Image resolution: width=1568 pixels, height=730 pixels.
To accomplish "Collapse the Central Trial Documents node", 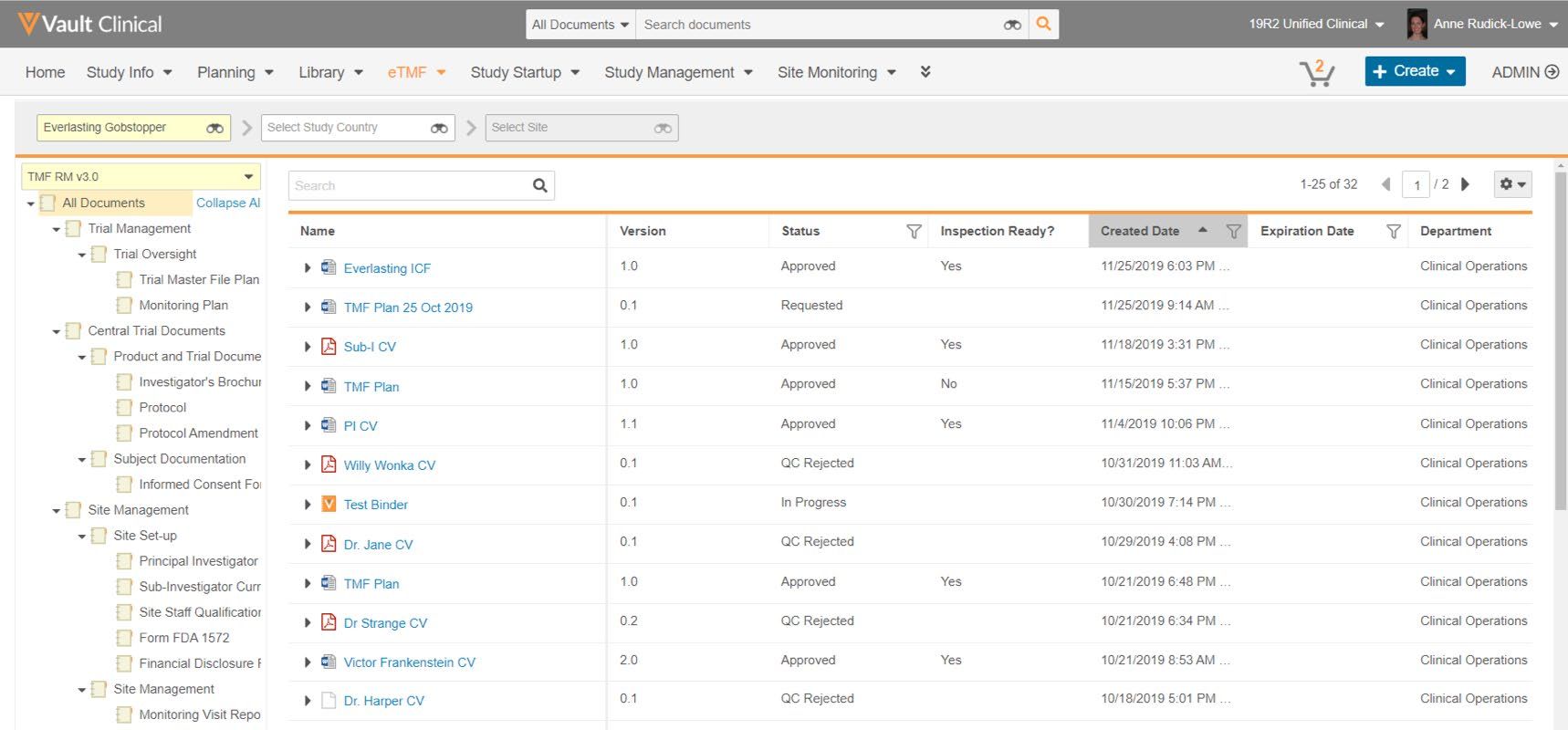I will coord(57,331).
